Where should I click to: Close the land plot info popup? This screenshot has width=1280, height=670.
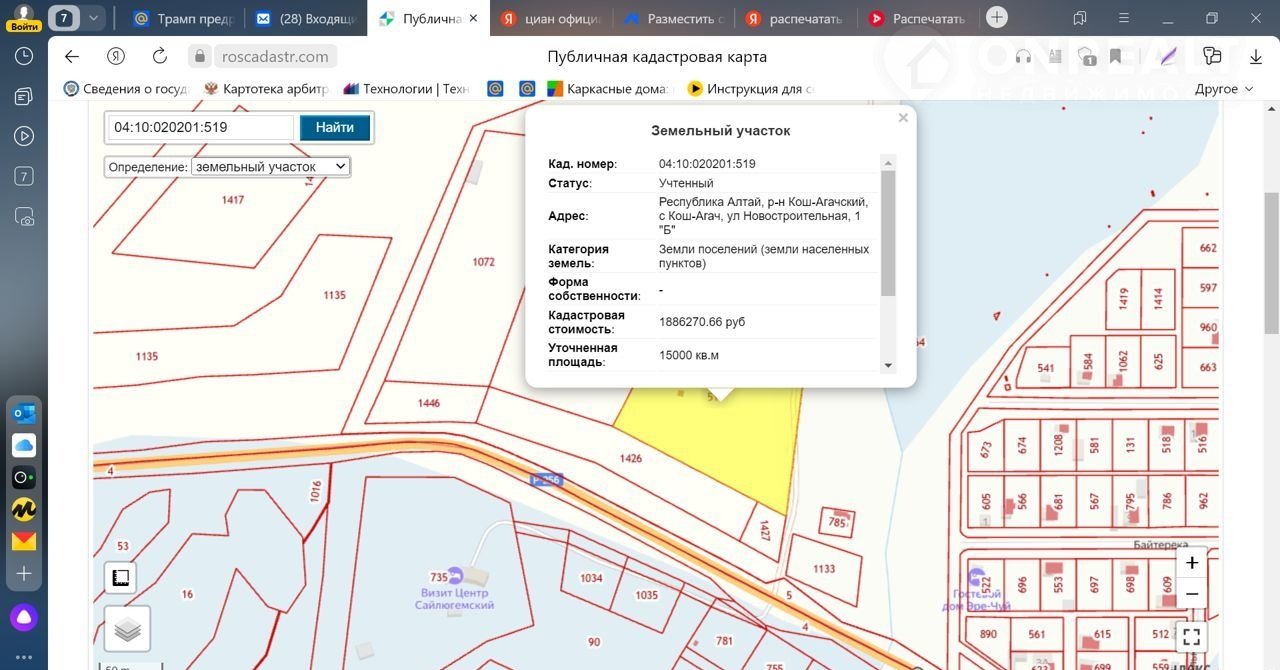tap(903, 118)
